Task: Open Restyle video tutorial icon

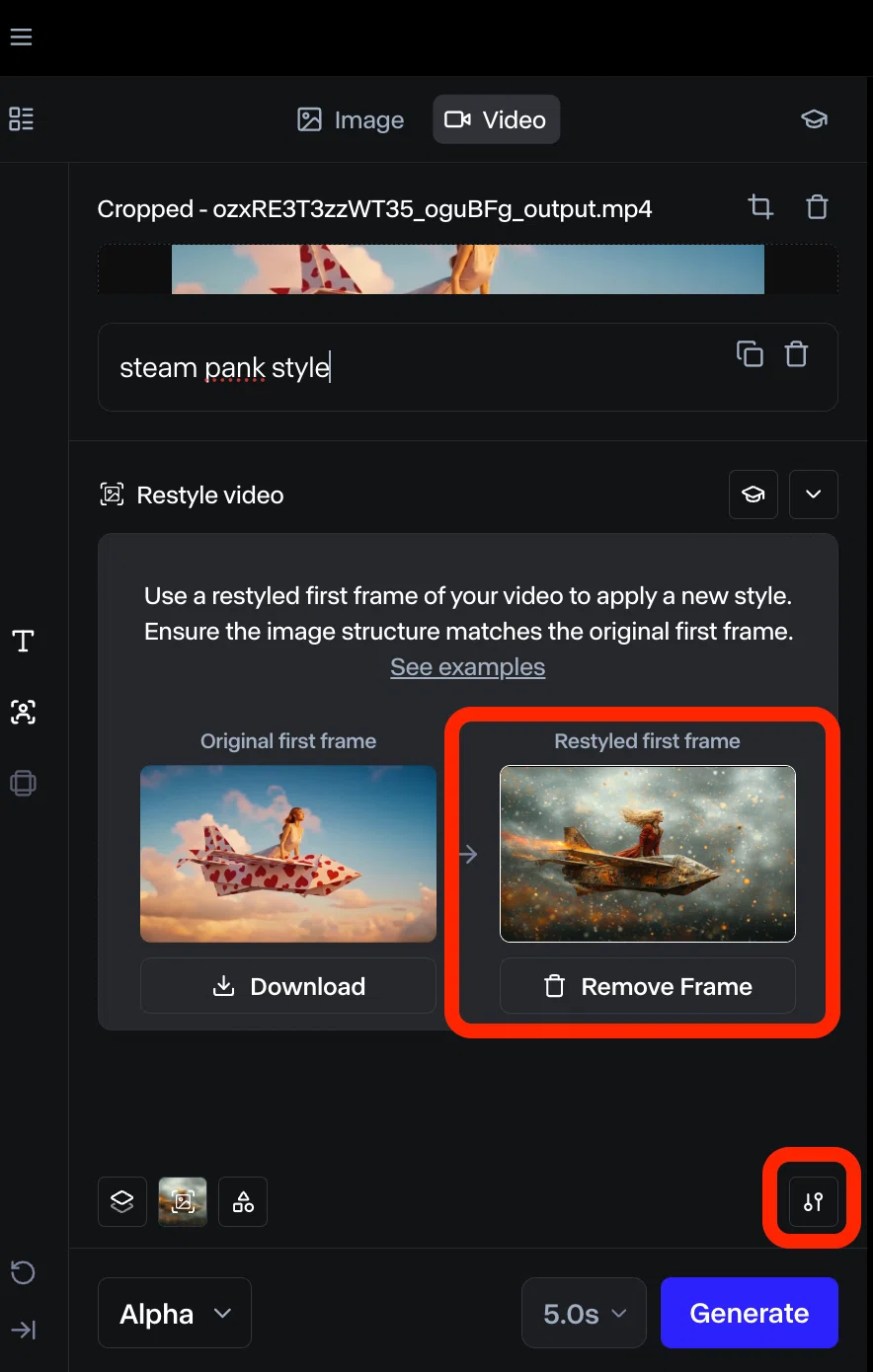Action: click(754, 495)
